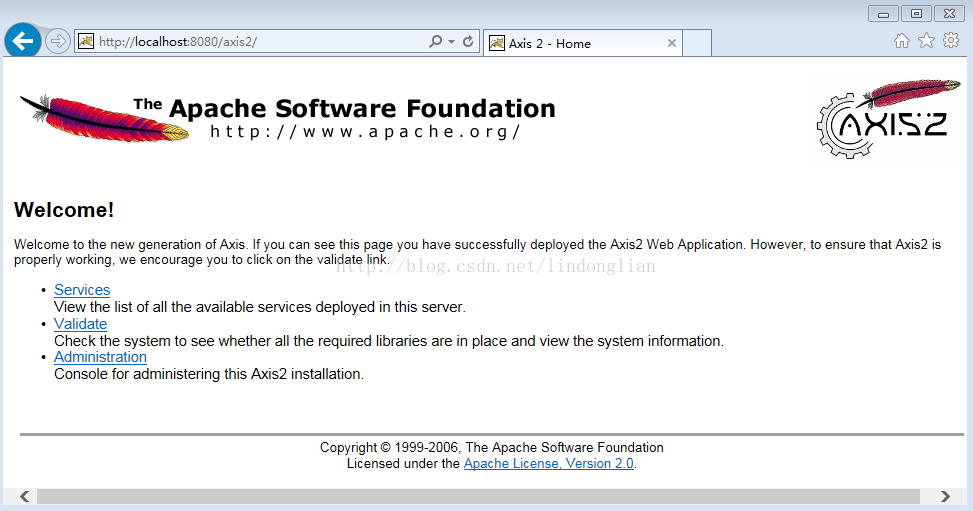Close the Axis 2 - Home tab
Image resolution: width=973 pixels, height=511 pixels.
671,43
